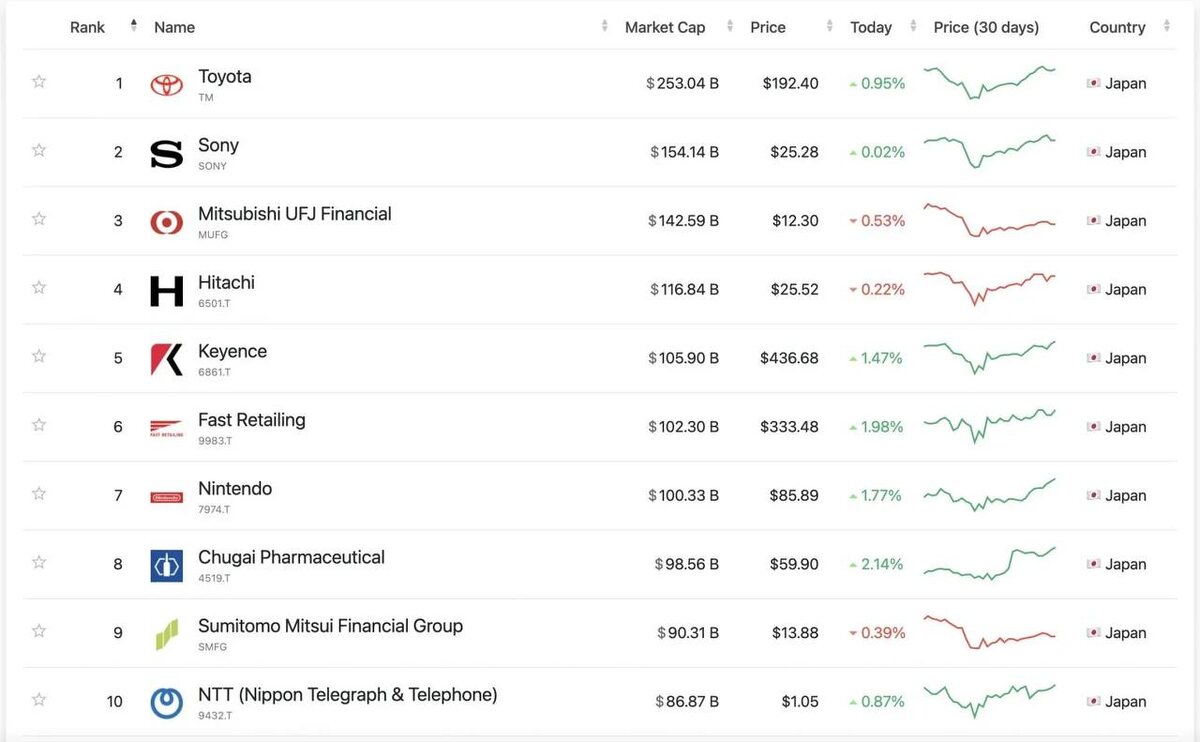Viewport: 1200px width, 742px height.
Task: Click the Mitsubishi UFJ Financial logo
Action: (x=166, y=222)
